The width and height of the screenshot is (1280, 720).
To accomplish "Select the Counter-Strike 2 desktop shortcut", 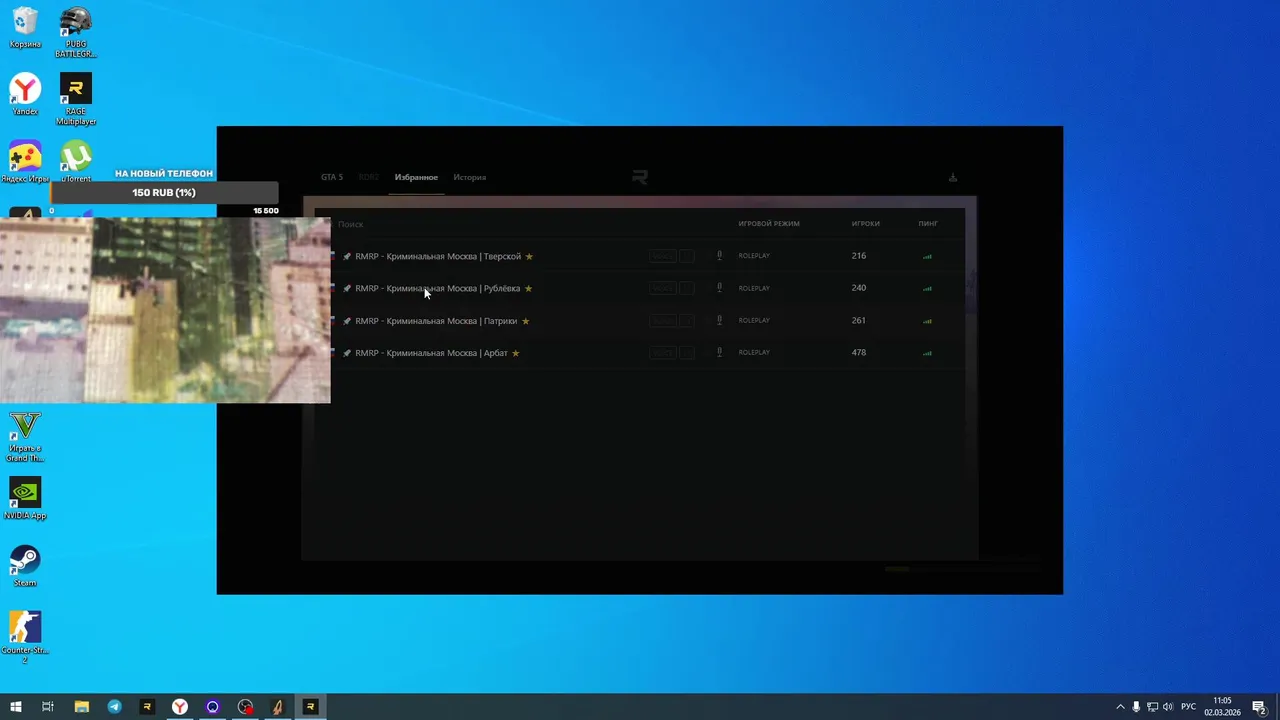I will pyautogui.click(x=25, y=637).
